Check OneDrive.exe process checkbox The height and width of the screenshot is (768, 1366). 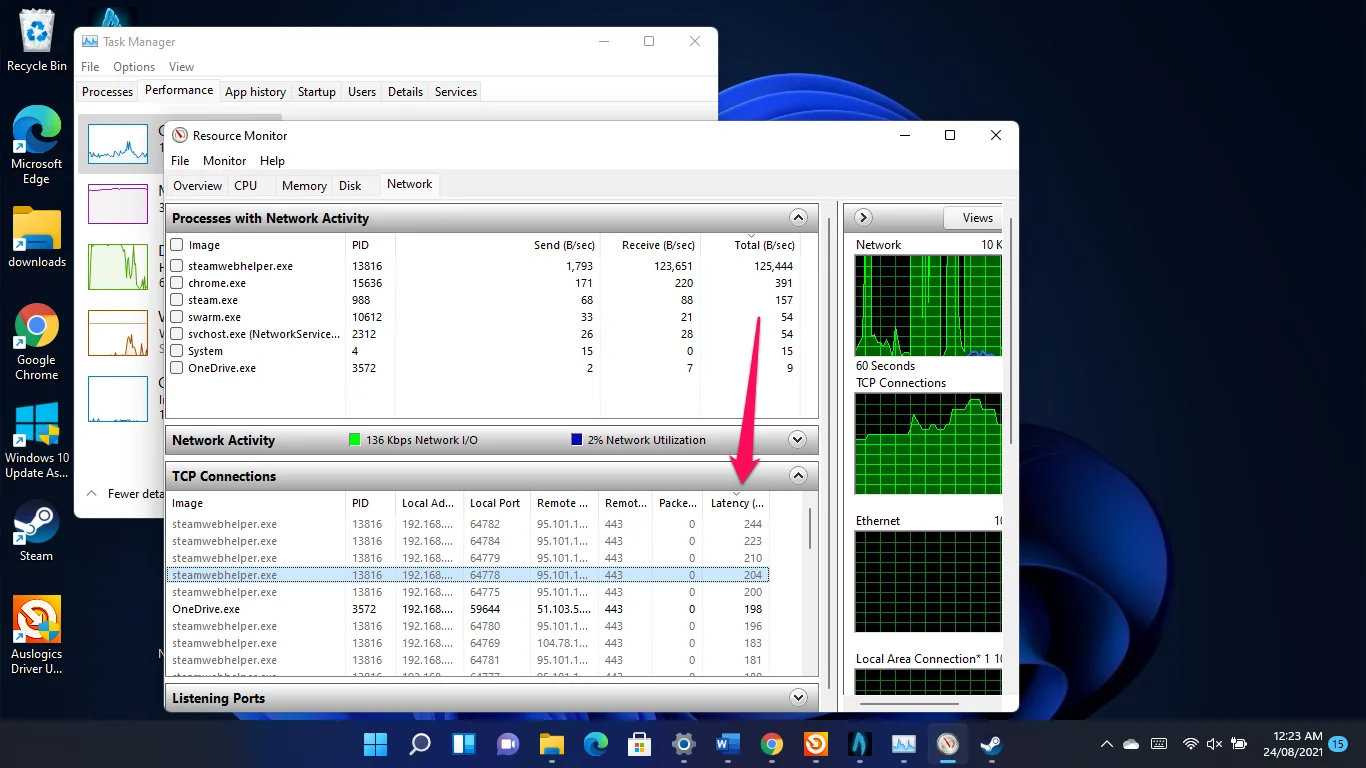177,368
